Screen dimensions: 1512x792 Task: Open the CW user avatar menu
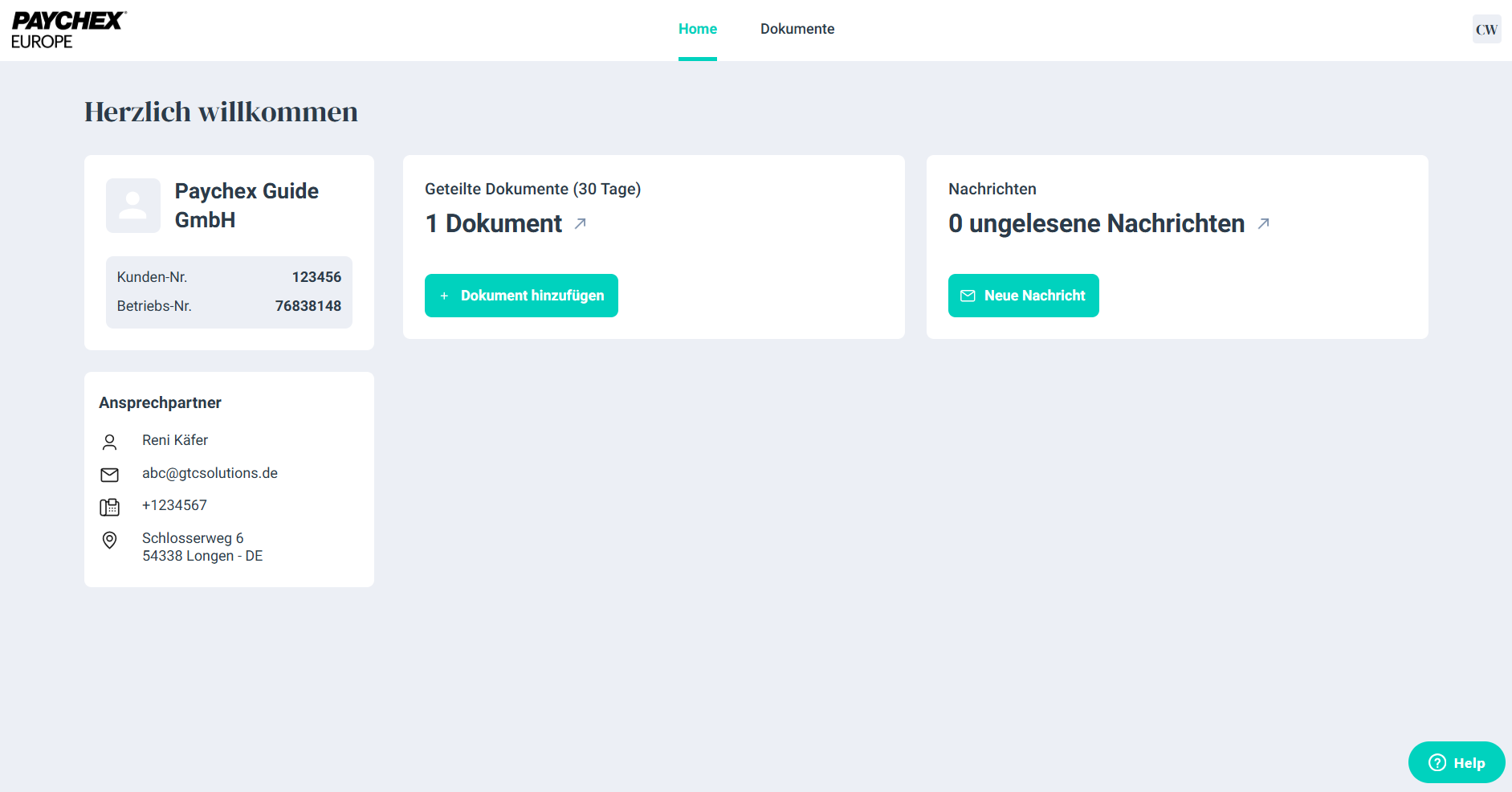click(x=1486, y=30)
